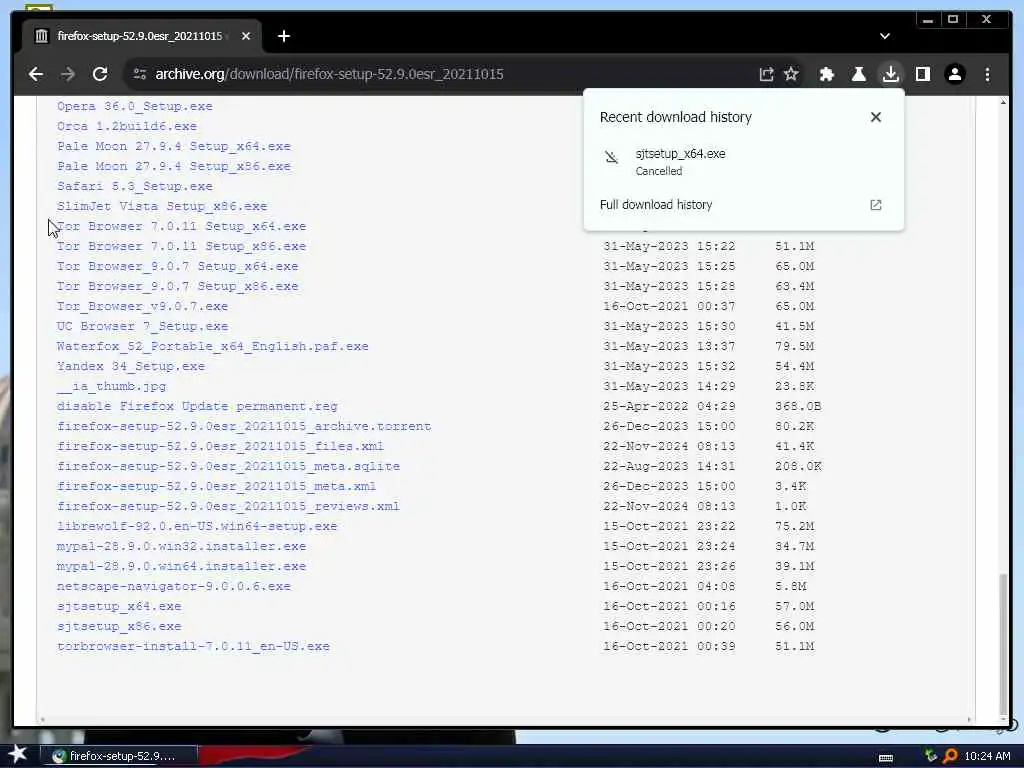Close the firefox-setup-52.9.0esr tab
This screenshot has height=768, width=1024.
click(x=246, y=36)
